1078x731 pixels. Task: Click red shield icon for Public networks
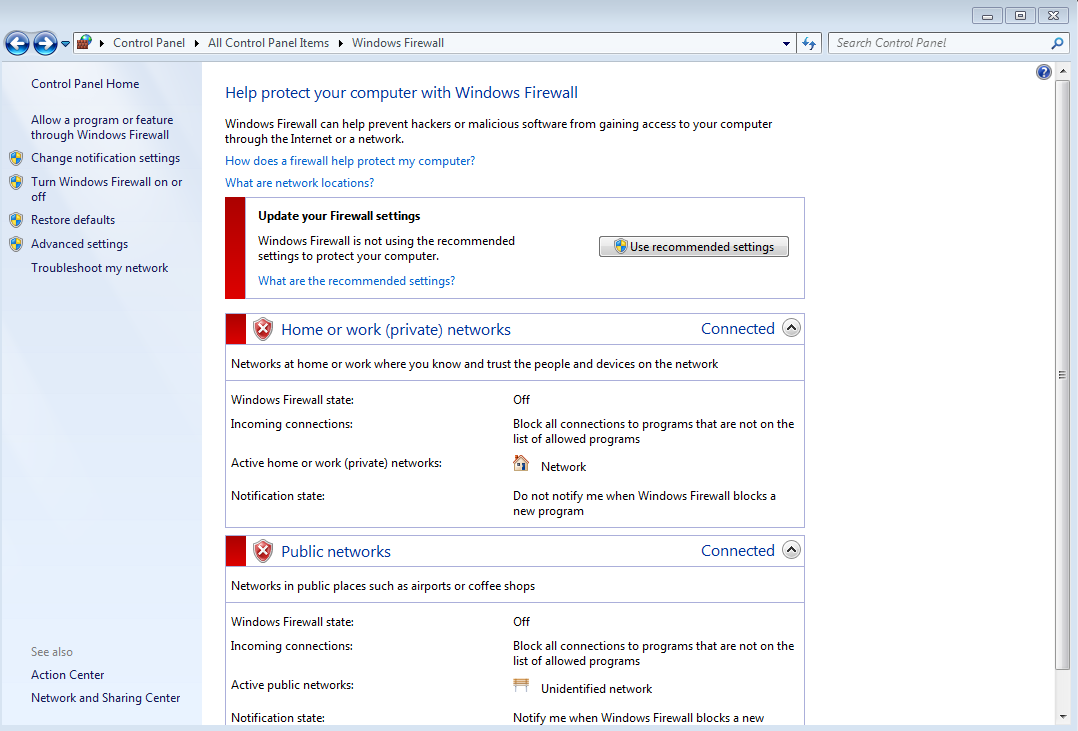pos(263,552)
